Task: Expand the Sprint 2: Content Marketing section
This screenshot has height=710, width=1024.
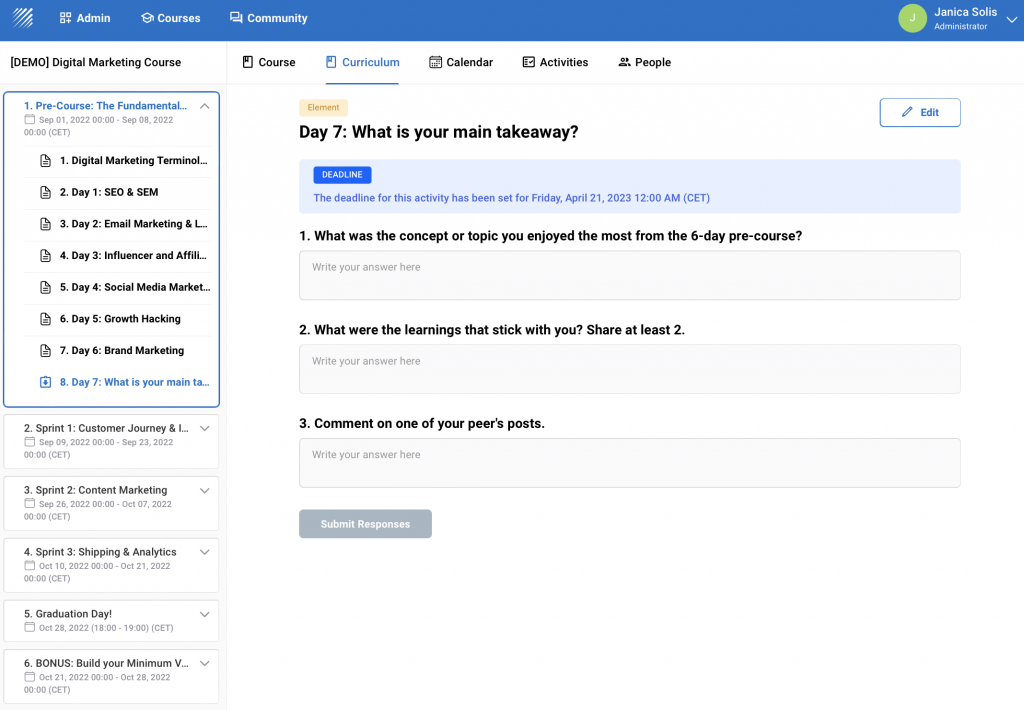Action: pyautogui.click(x=204, y=490)
